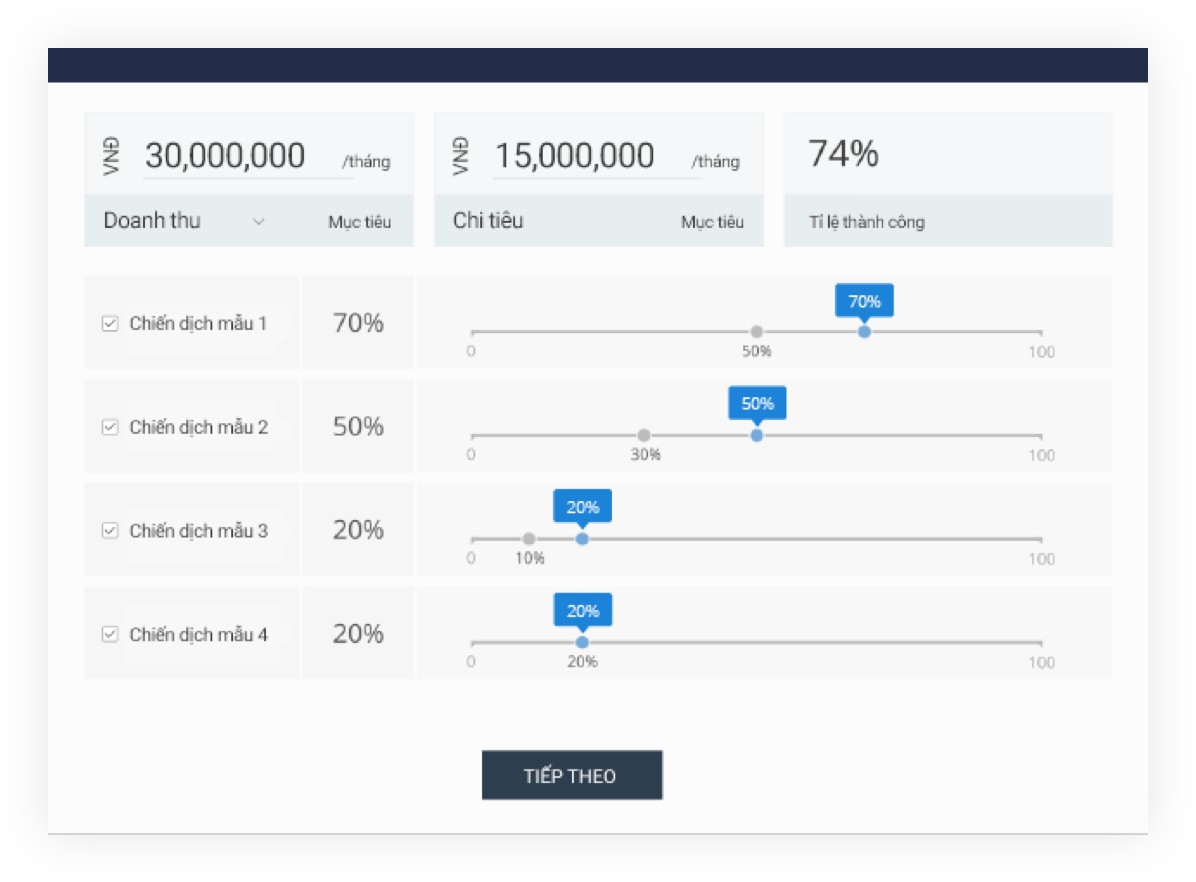This screenshot has width=1196, height=882.
Task: Click the blue 50% slider handle
Action: pyautogui.click(x=757, y=436)
